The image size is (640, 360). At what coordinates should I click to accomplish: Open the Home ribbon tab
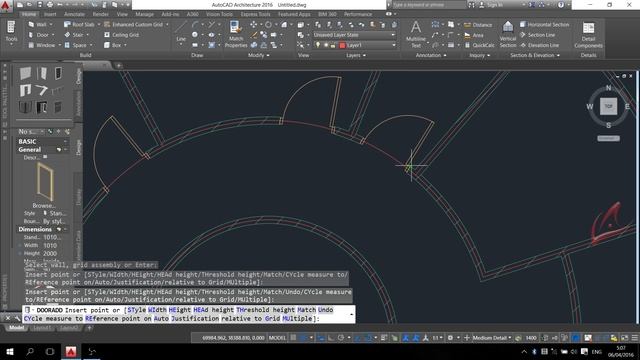point(29,14)
